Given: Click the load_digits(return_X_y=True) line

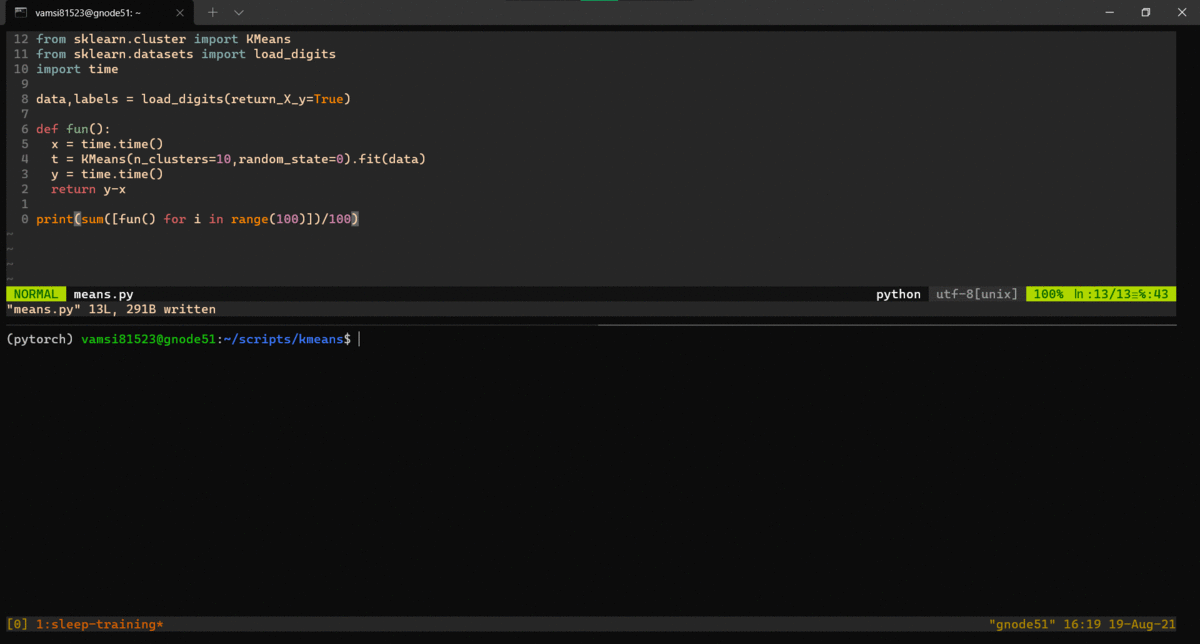Looking at the screenshot, I should [193, 99].
